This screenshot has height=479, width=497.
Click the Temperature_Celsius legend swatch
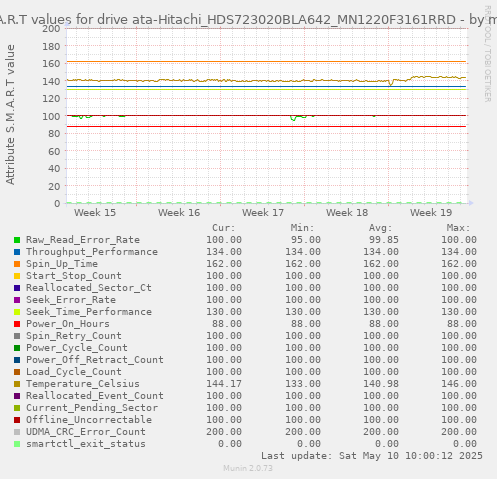17,384
